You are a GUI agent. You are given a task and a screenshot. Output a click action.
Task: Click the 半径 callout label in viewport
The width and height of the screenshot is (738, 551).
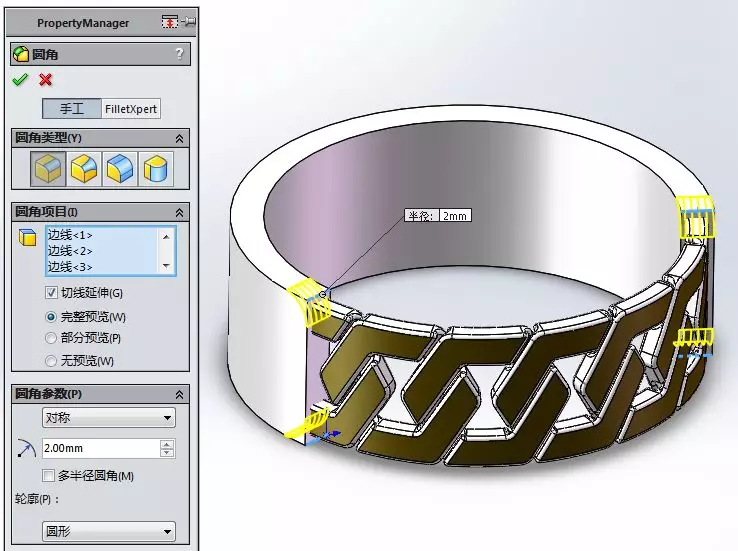click(422, 216)
